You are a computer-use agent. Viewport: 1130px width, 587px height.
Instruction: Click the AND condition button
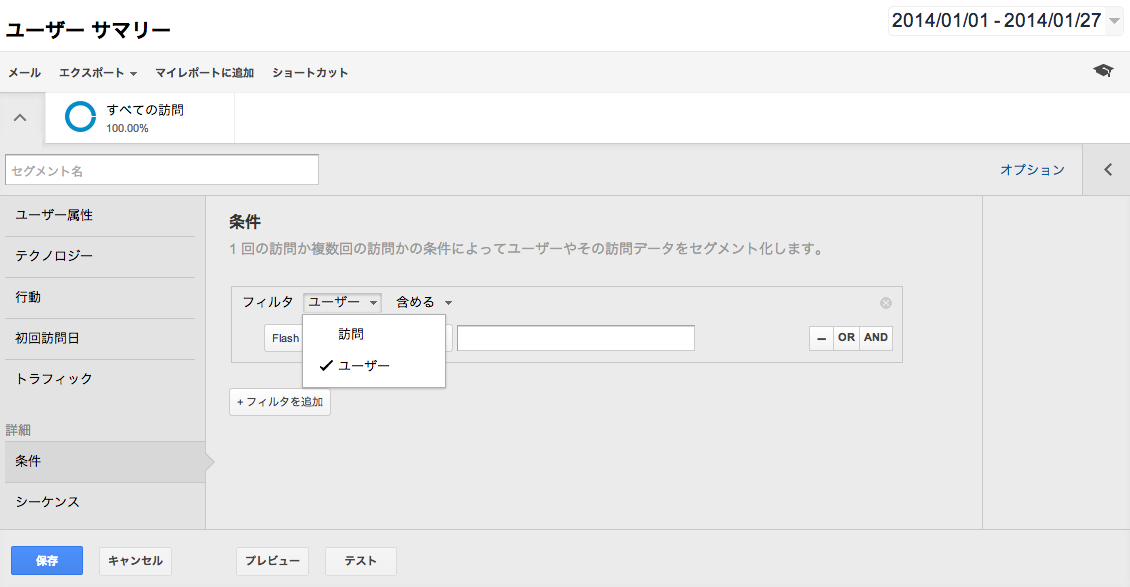click(x=876, y=338)
